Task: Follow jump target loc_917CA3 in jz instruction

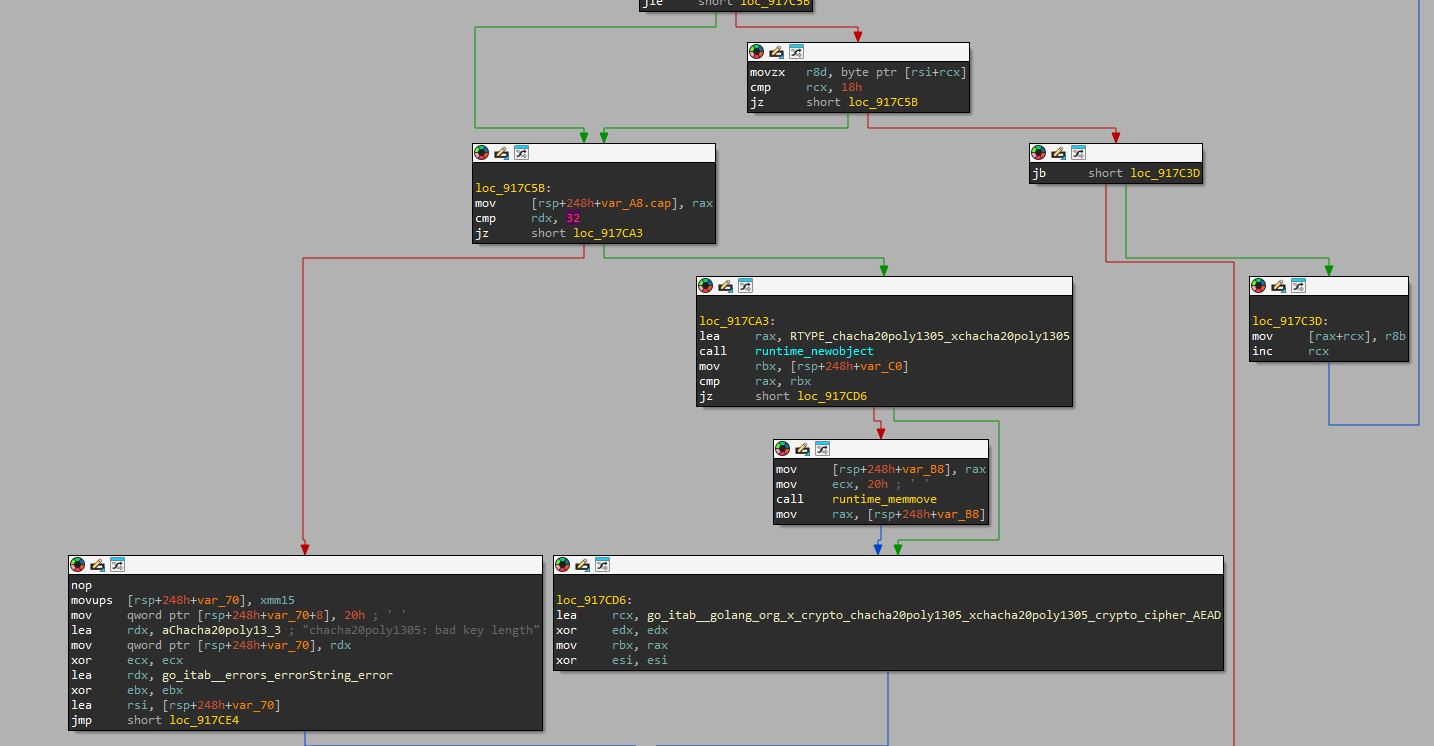Action: point(608,233)
